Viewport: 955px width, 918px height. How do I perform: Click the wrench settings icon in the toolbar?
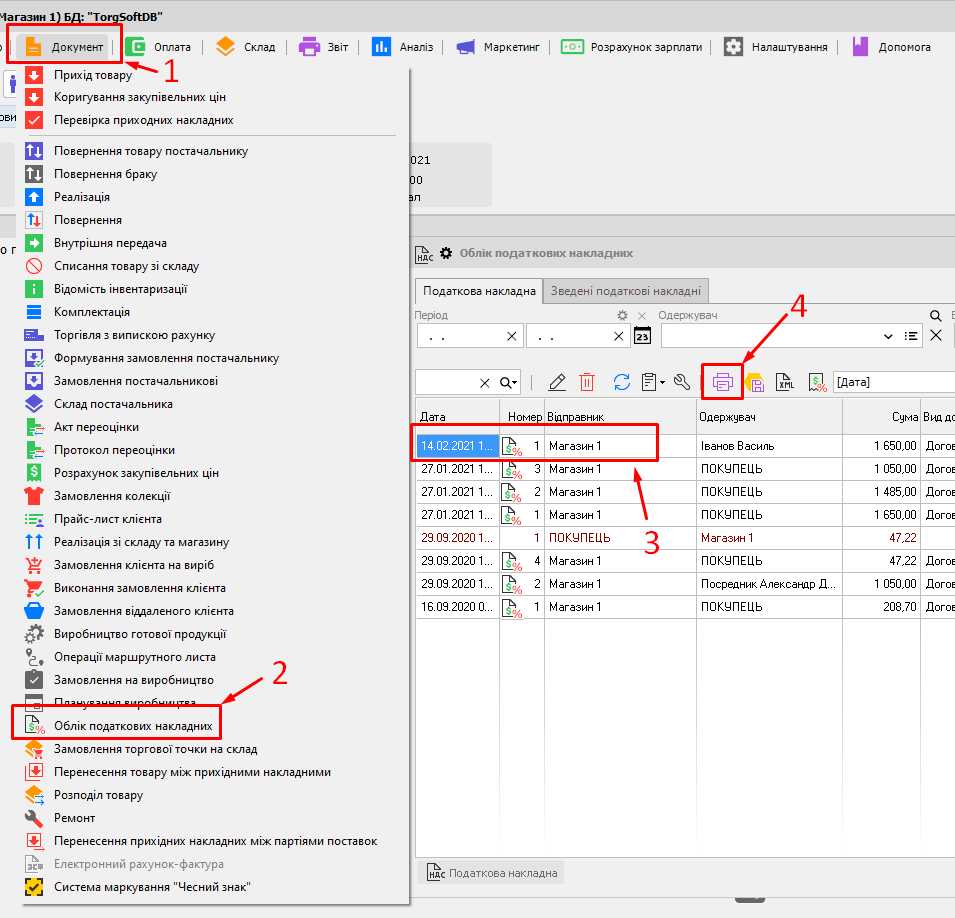pyautogui.click(x=683, y=382)
